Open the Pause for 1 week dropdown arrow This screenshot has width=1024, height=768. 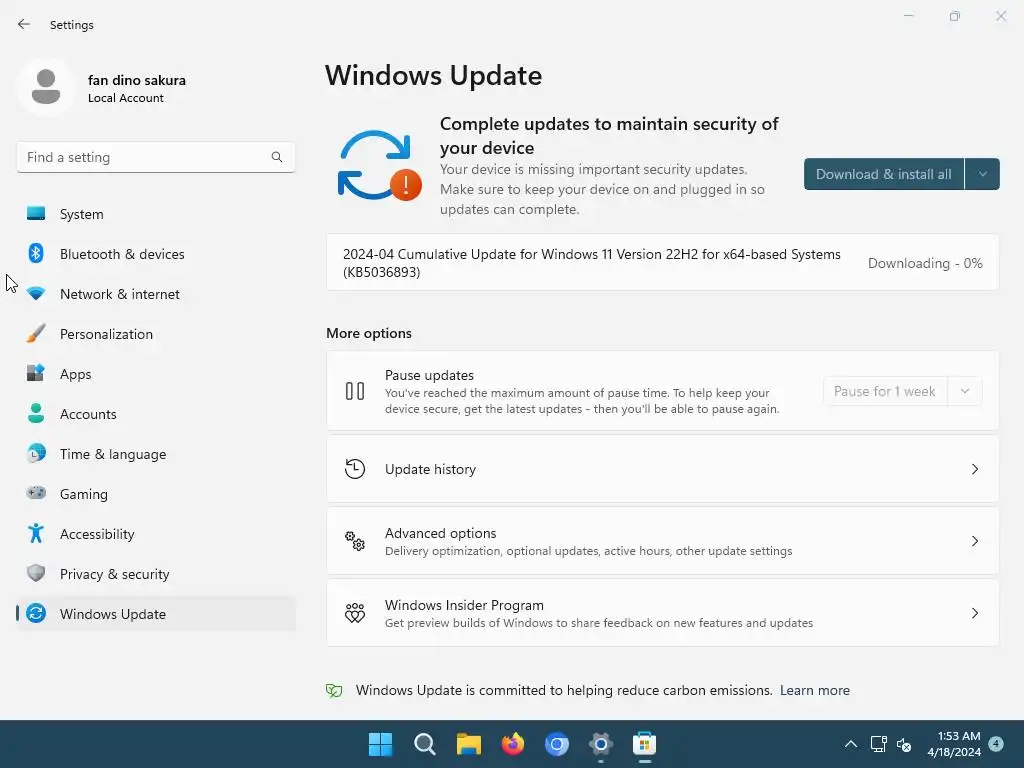(965, 391)
